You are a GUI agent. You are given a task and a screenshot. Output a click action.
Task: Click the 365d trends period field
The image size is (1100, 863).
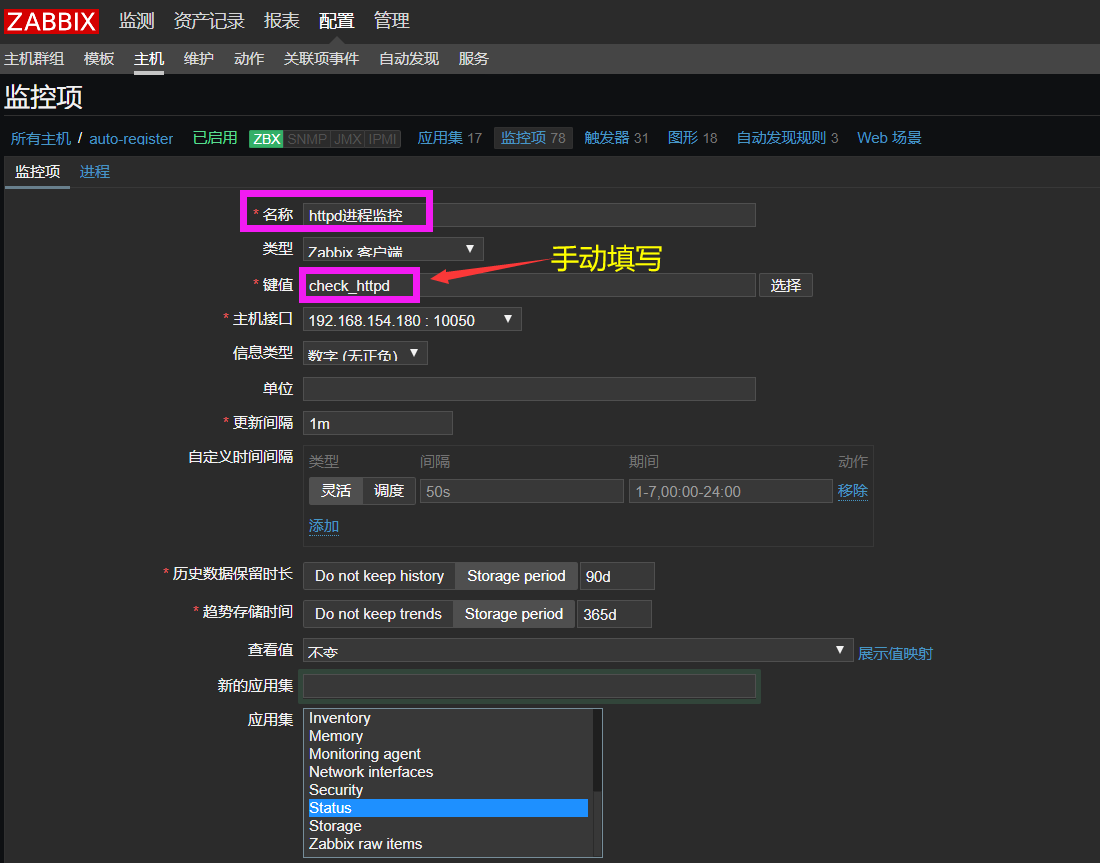tap(615, 614)
